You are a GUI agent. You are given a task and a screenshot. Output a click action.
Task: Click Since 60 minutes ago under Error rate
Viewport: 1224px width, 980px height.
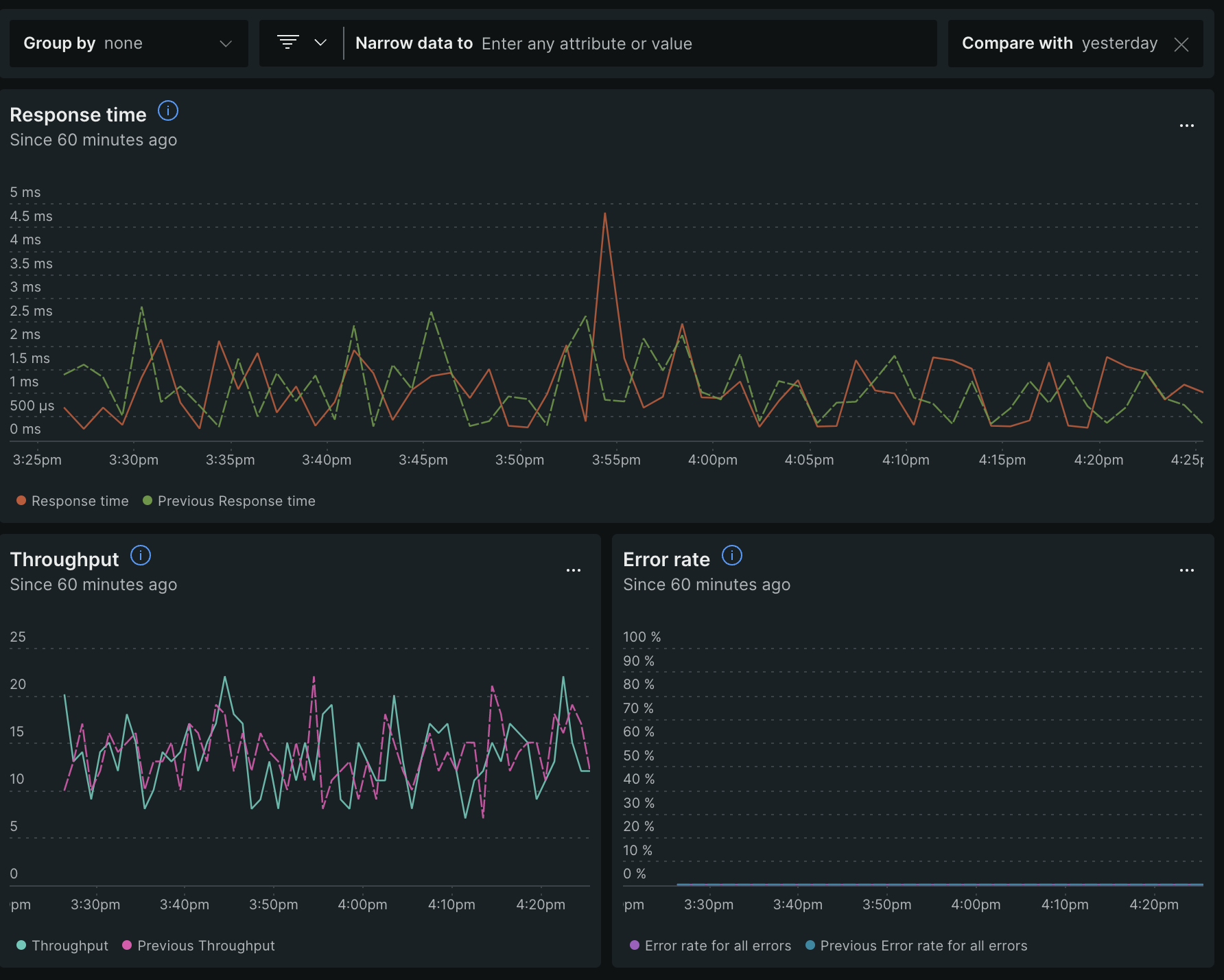tap(707, 585)
